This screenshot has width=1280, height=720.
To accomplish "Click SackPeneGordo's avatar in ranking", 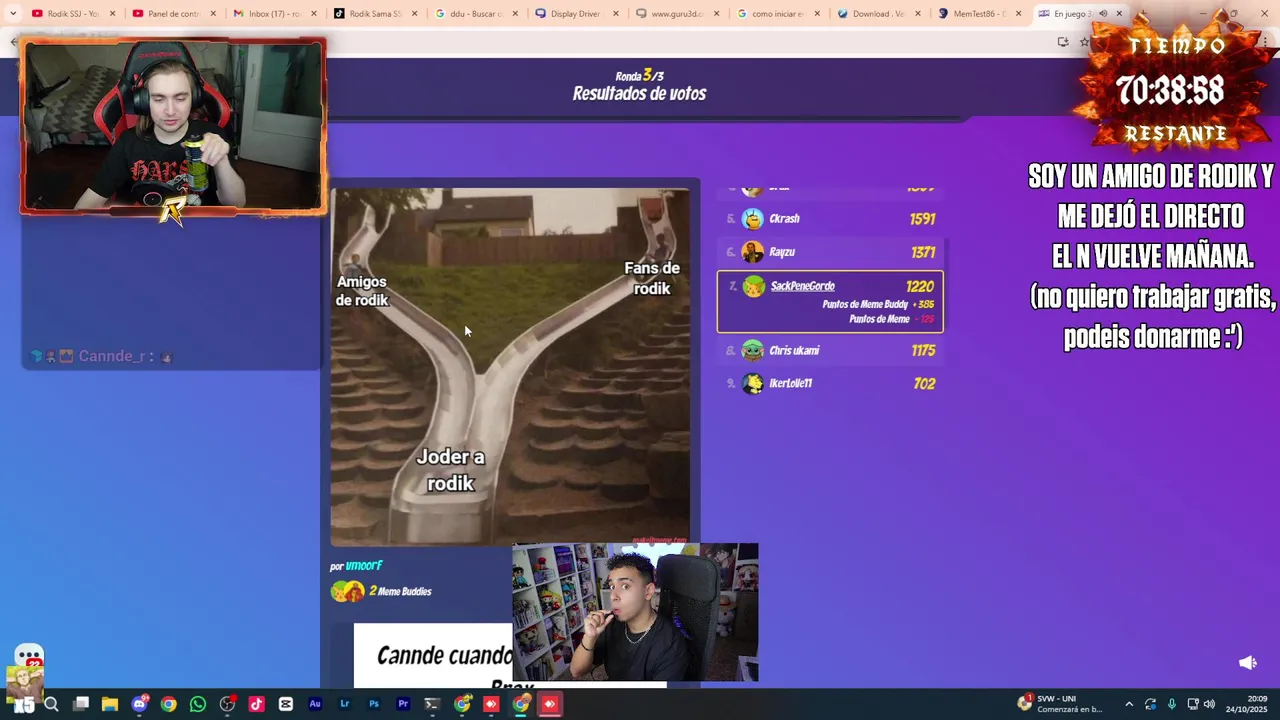I will [x=754, y=287].
